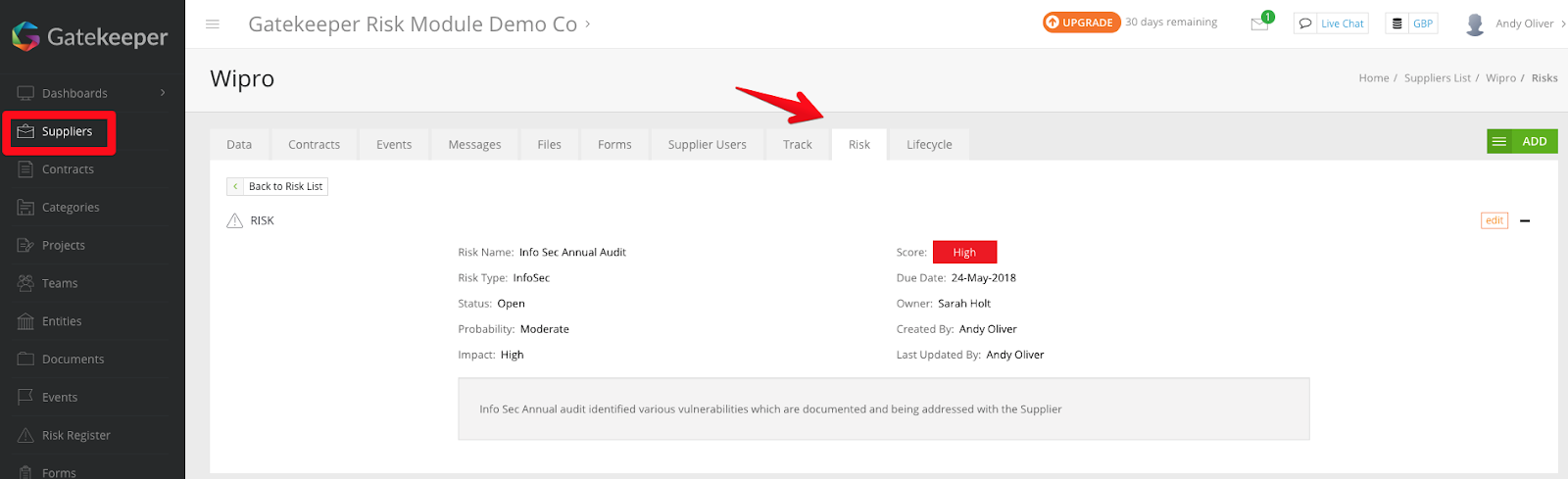Click the Status value Open
This screenshot has width=1568, height=479.
(511, 304)
